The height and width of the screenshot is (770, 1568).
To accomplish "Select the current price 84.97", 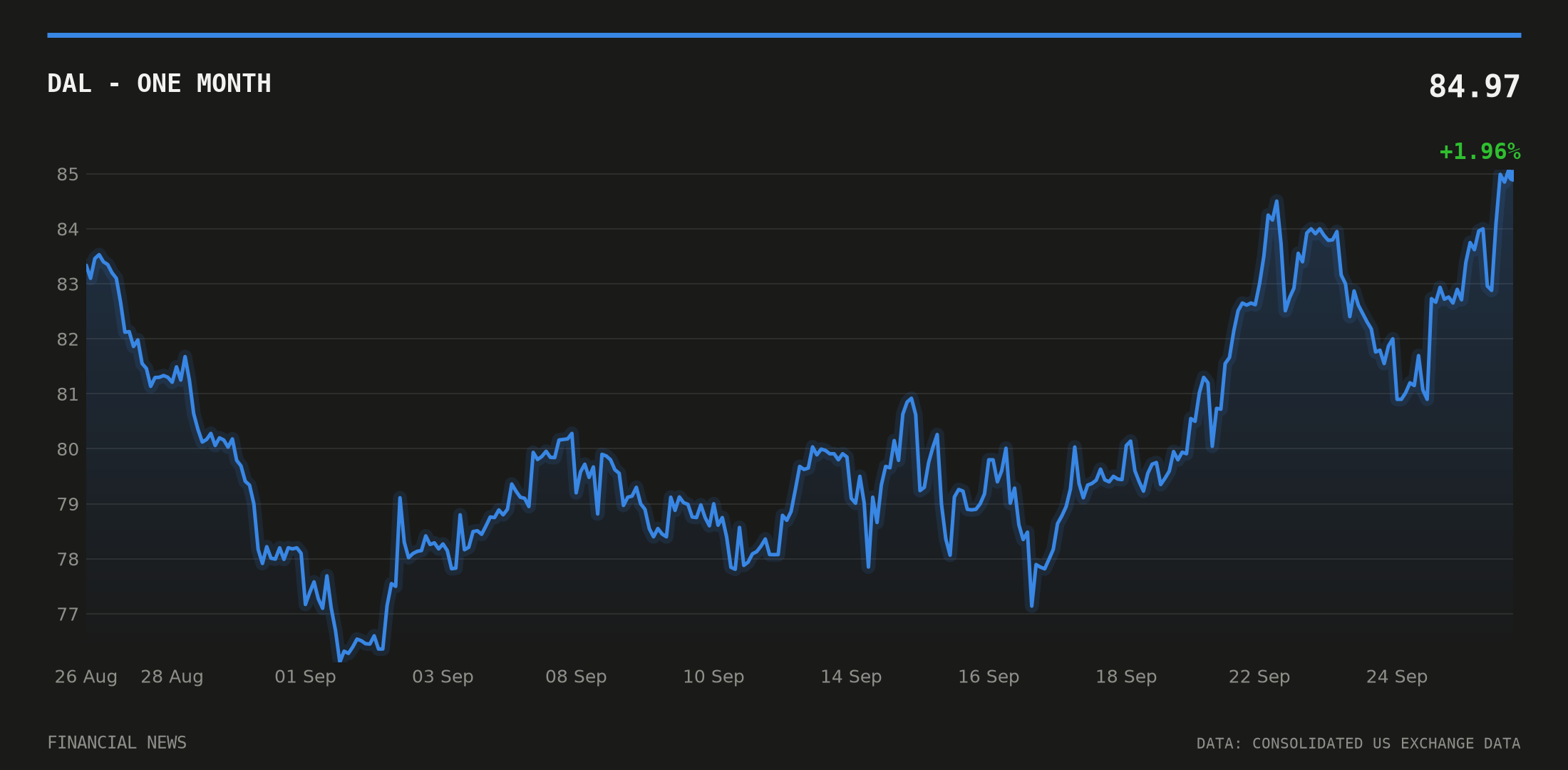I will [1474, 87].
